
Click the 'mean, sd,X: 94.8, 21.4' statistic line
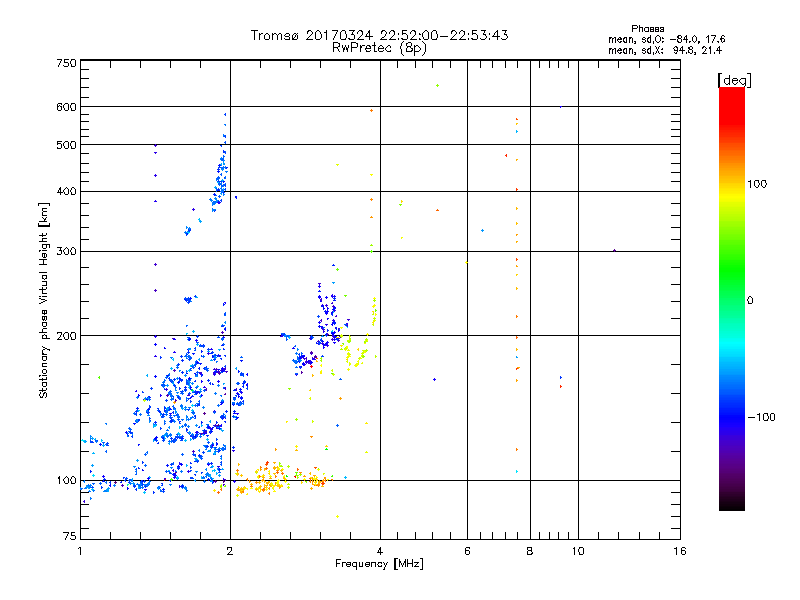tap(665, 50)
